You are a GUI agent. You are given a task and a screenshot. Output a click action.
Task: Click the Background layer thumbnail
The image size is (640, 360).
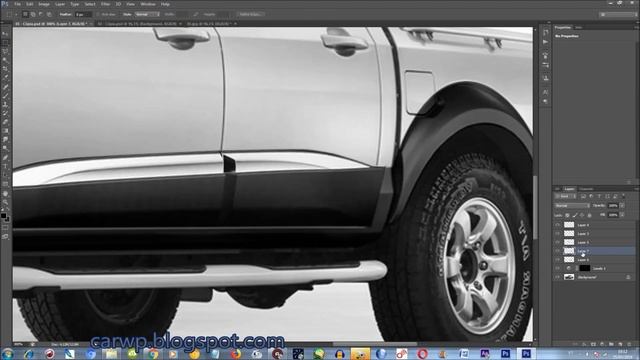click(569, 277)
